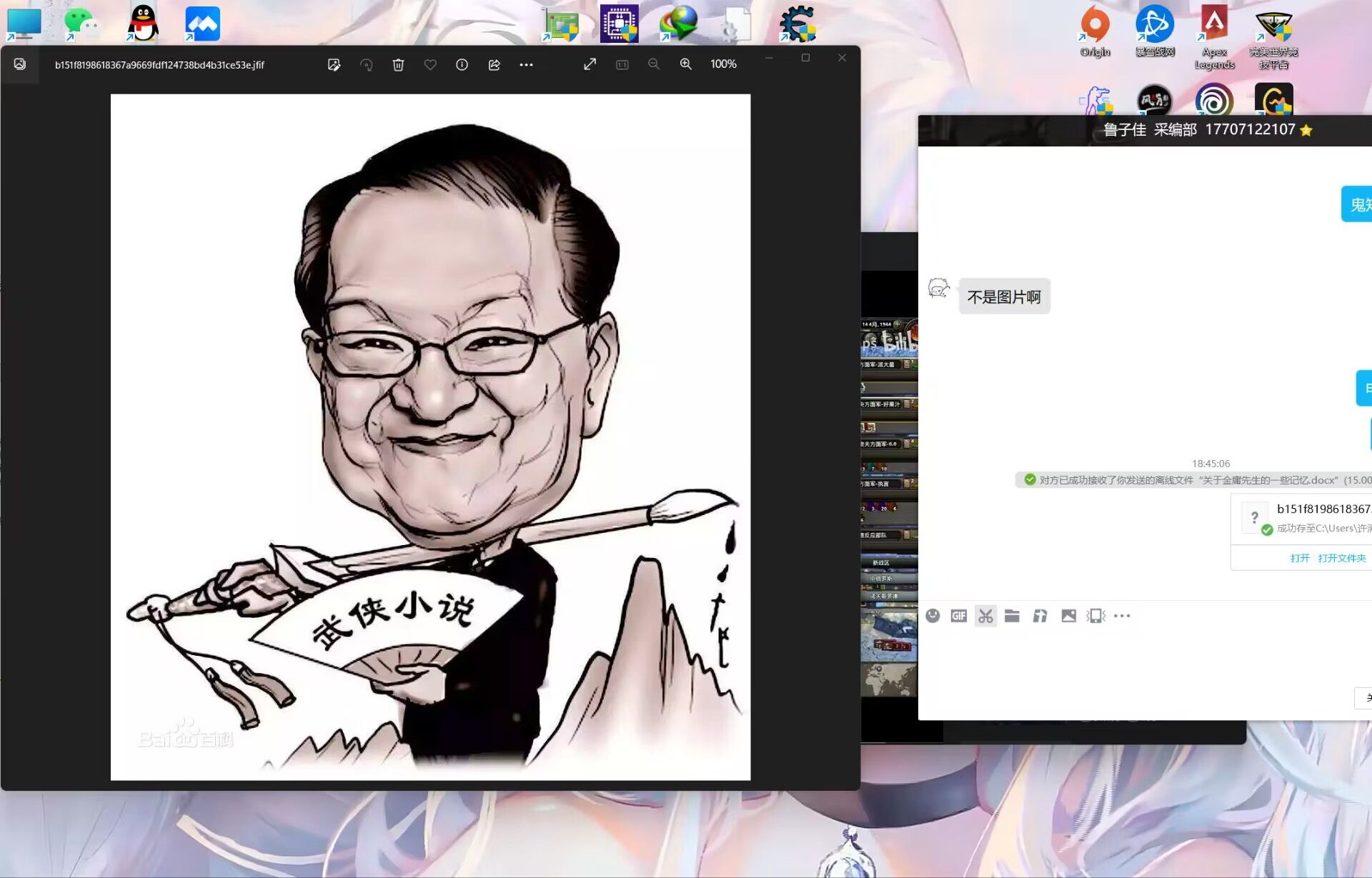Open the black-yellow C logo desktop shortcut
Screen dimensions: 1372x878
1273,99
